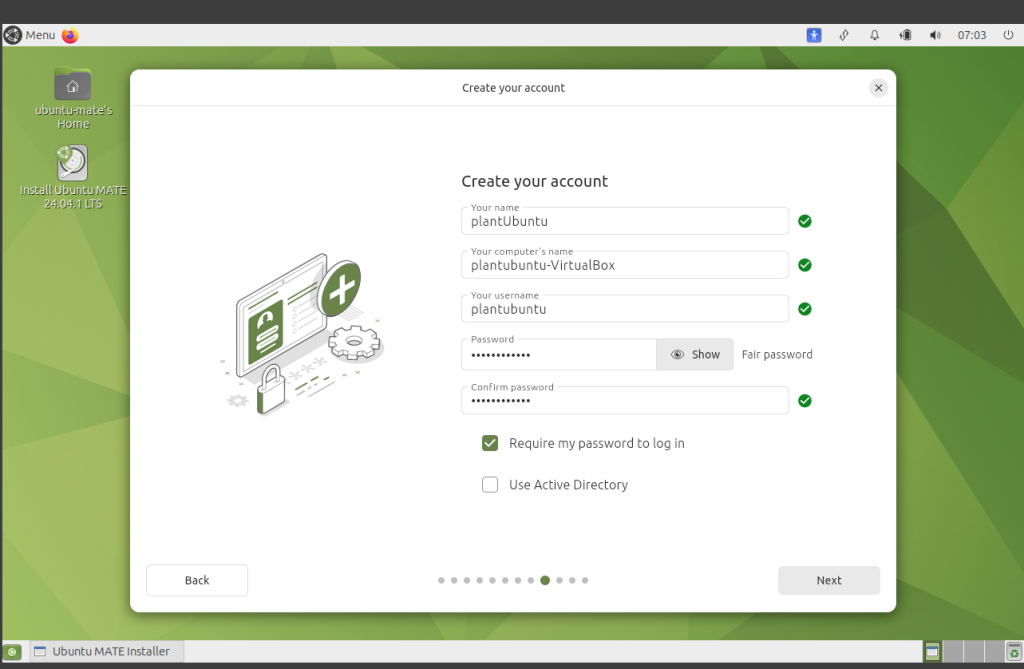Open the Trash icon in bottom panel
This screenshot has height=669, width=1024.
(x=1011, y=652)
